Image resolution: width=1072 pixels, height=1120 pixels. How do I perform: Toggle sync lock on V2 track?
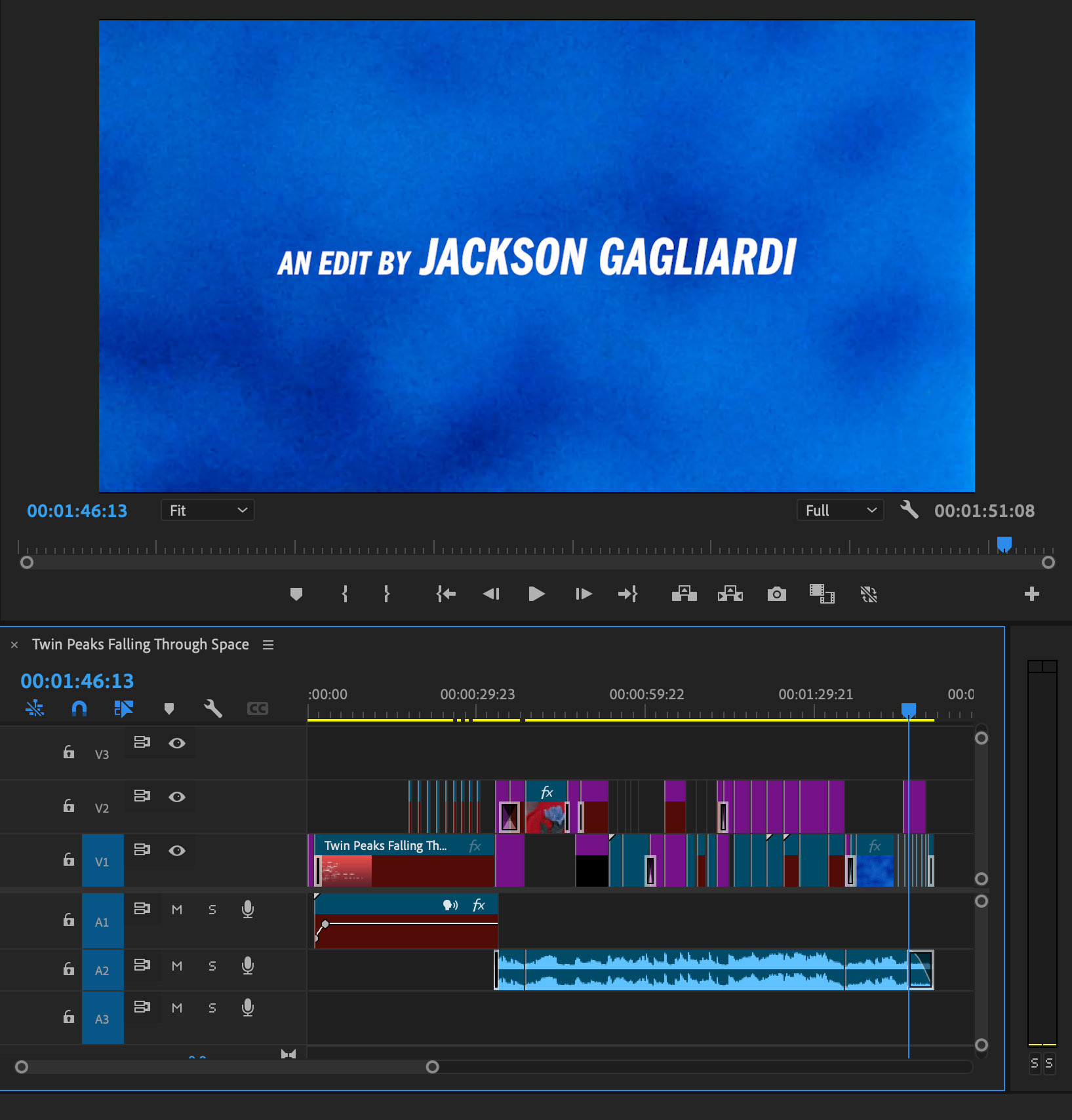142,796
